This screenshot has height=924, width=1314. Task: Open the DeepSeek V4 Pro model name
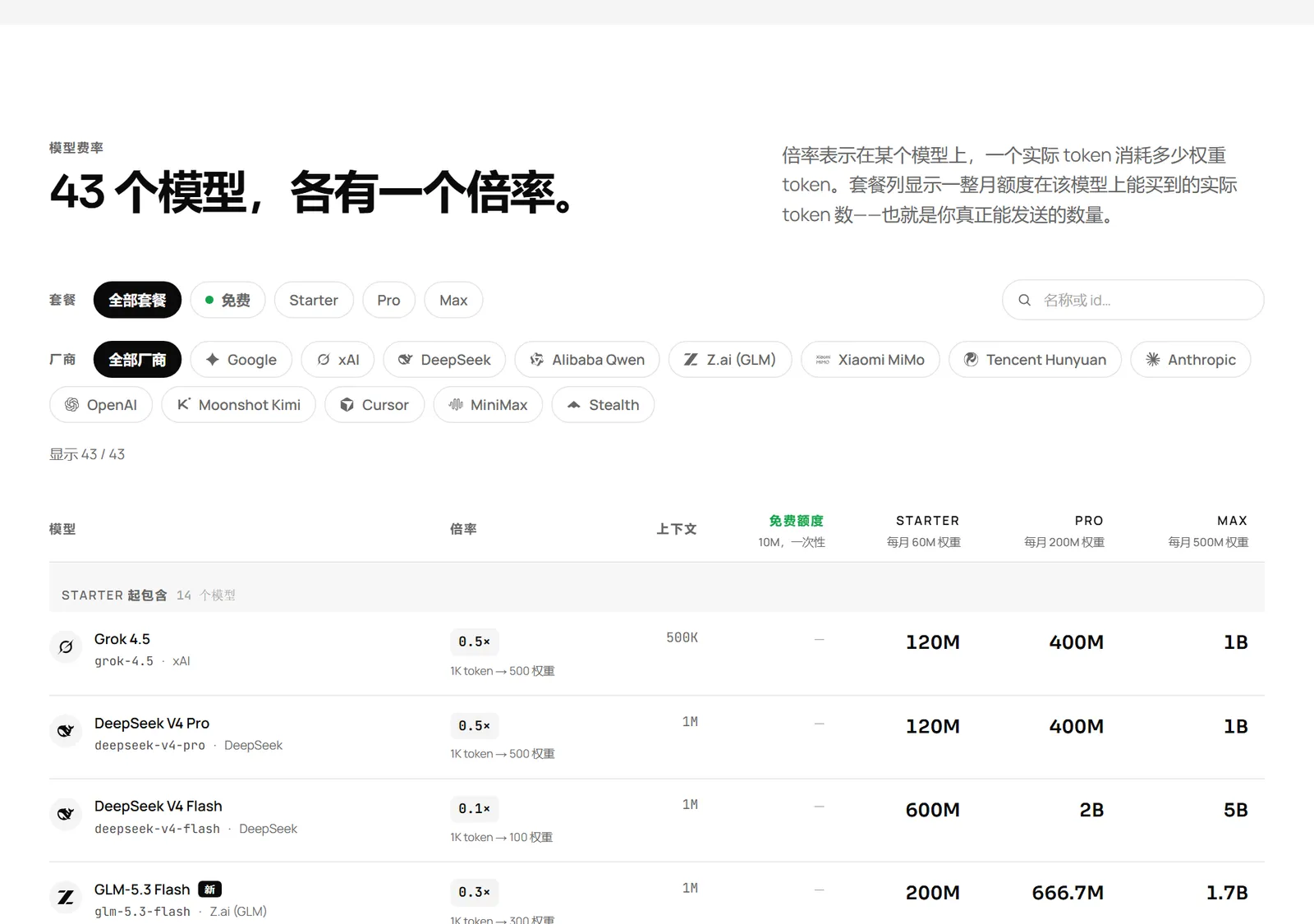tap(152, 724)
